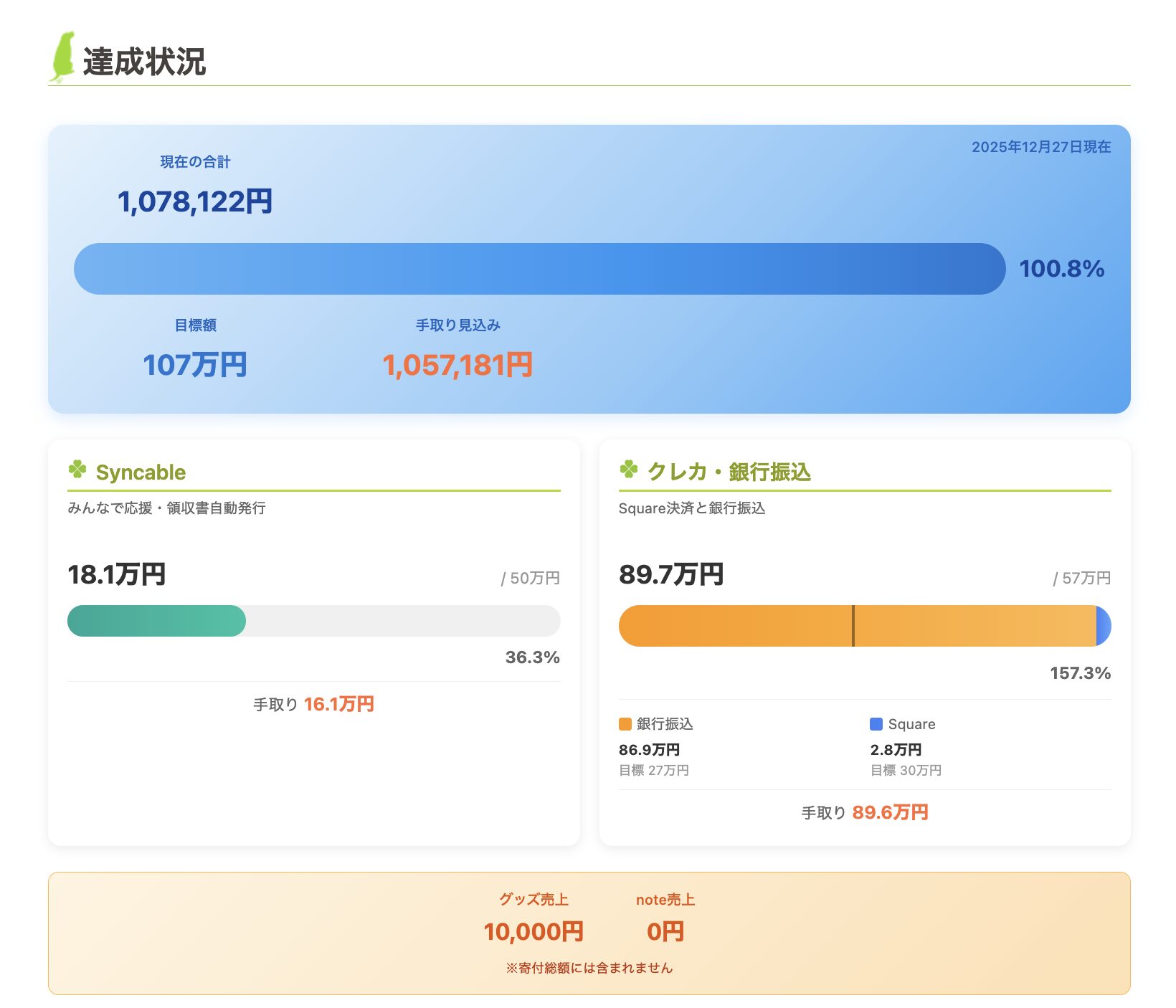Click the Syncable amount 18.1万円
The height and width of the screenshot is (1008, 1176).
[117, 574]
